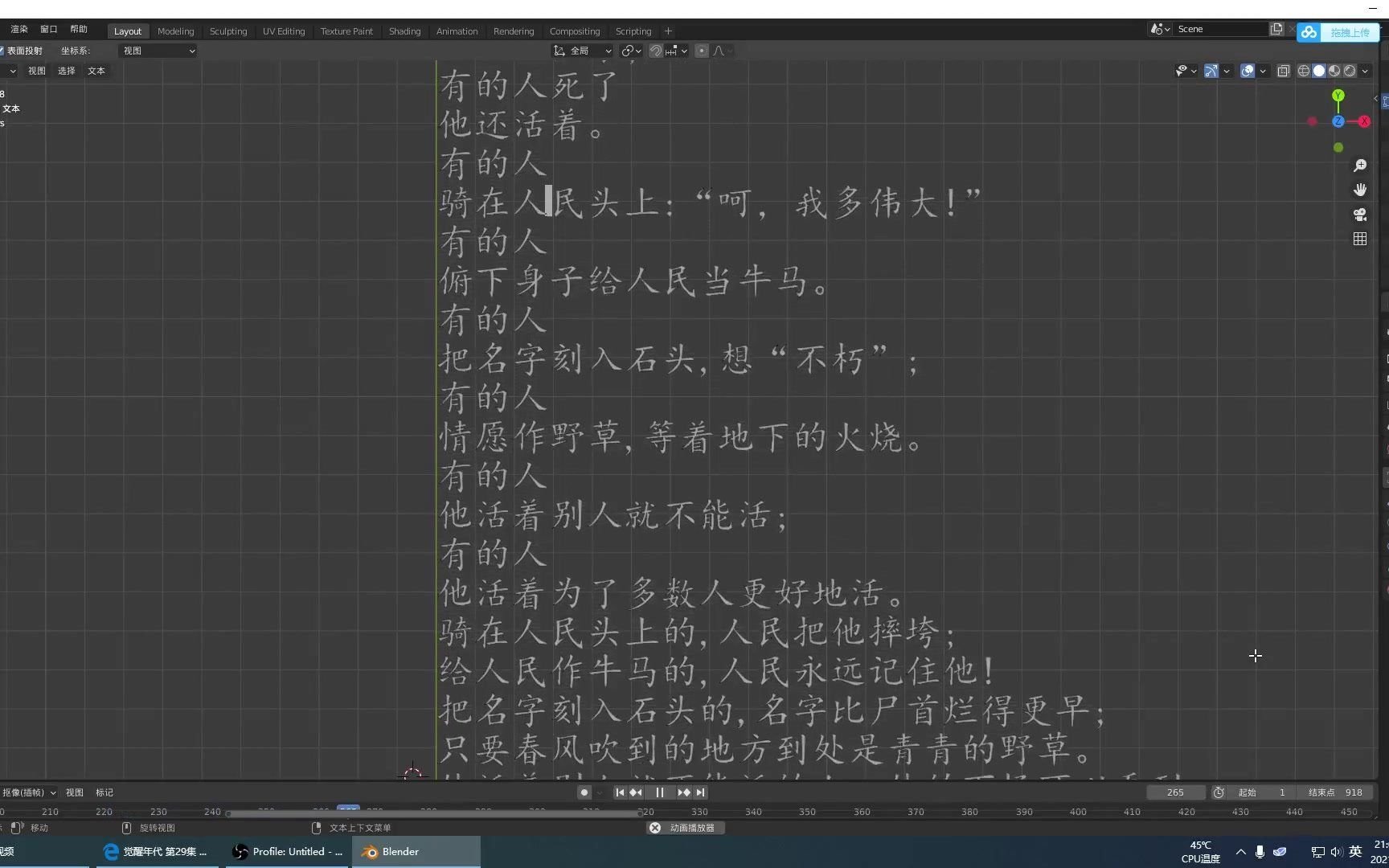
Task: Click the timeline scrollbar
Action: [434, 813]
